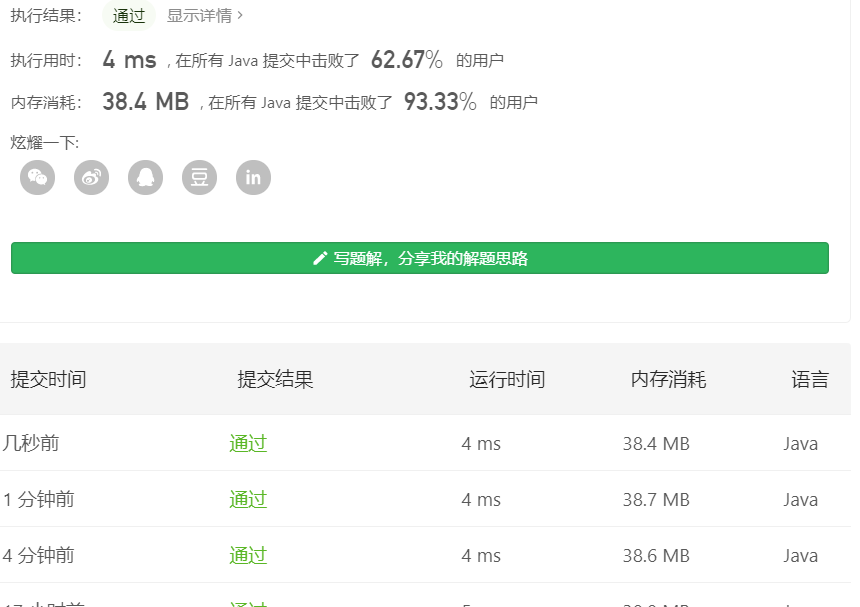
Task: Click Java language cell in 1 分钟前 row
Action: [800, 500]
